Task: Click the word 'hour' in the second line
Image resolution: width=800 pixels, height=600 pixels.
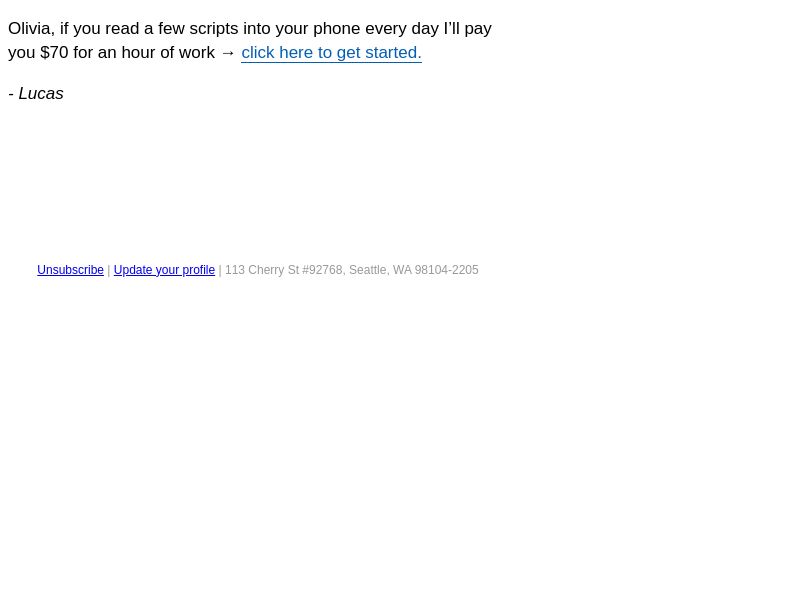Action: 138,53
